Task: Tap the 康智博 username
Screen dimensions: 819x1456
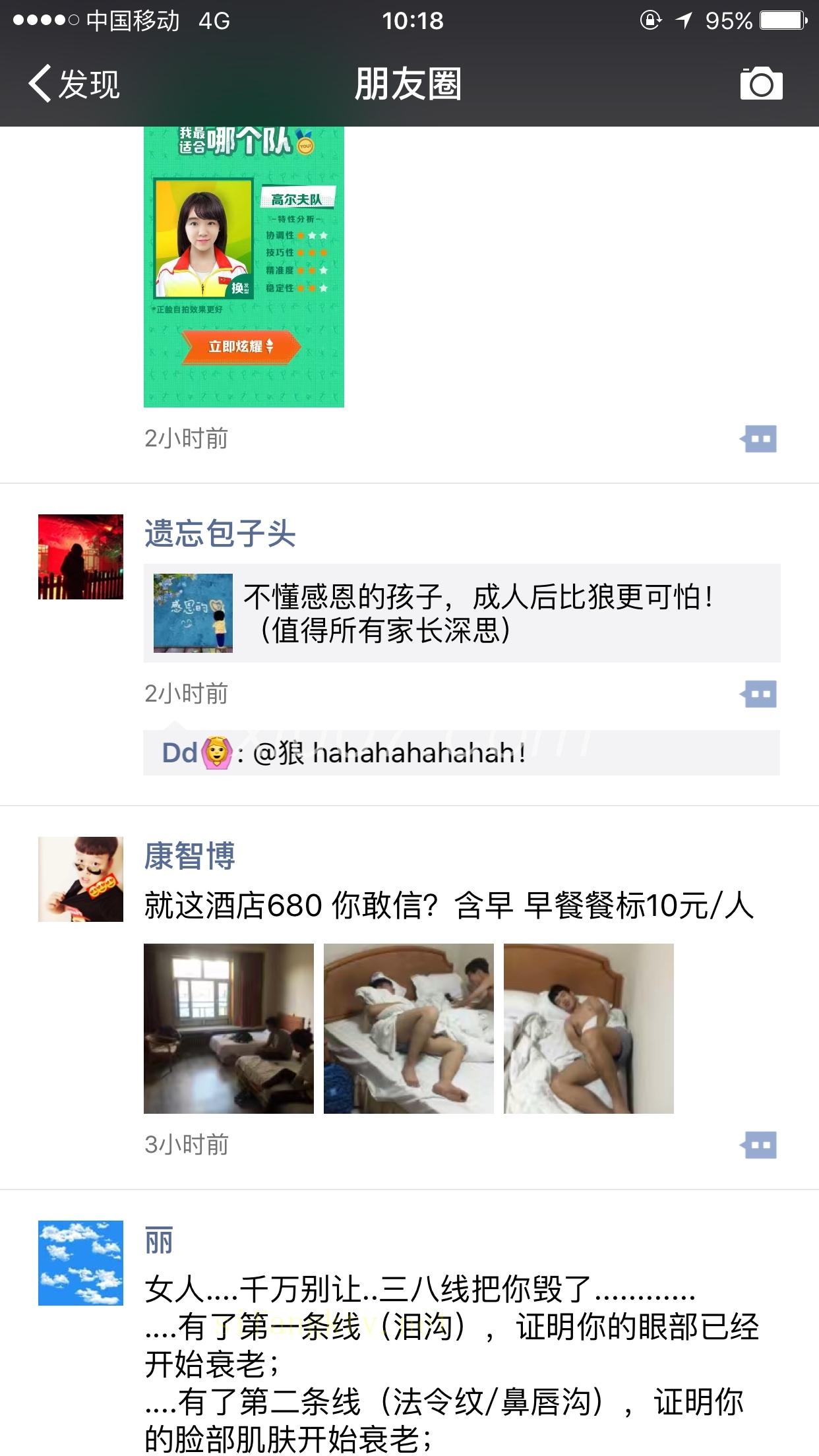Action: click(x=189, y=856)
